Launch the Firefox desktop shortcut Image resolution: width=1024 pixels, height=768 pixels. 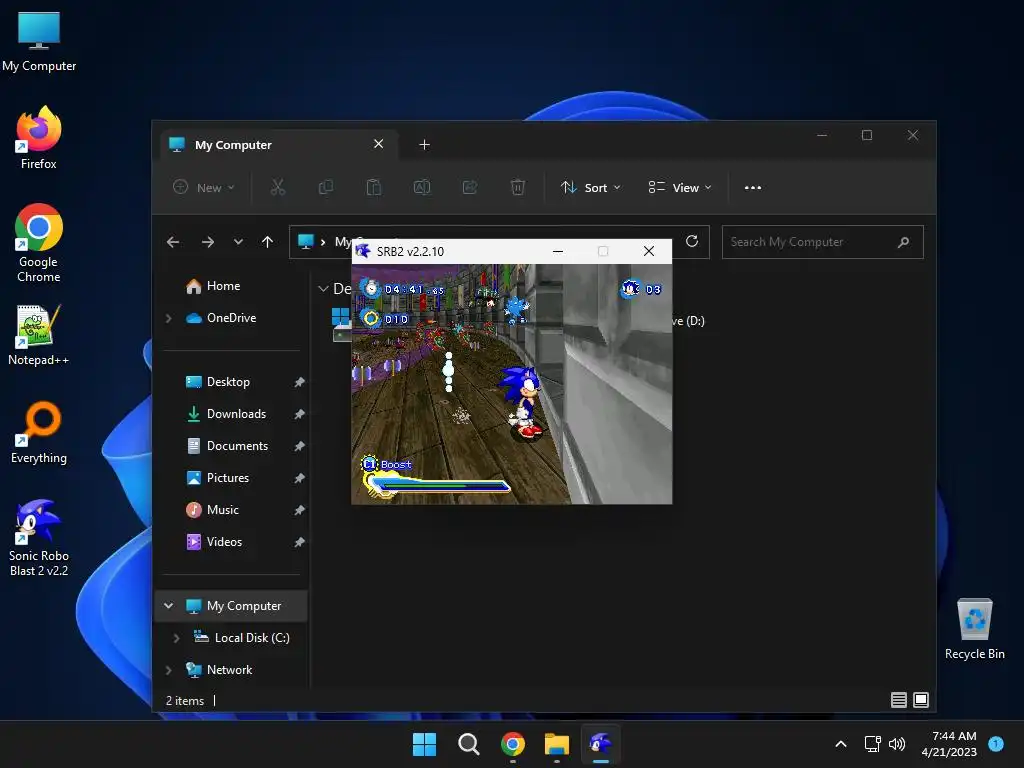point(39,138)
